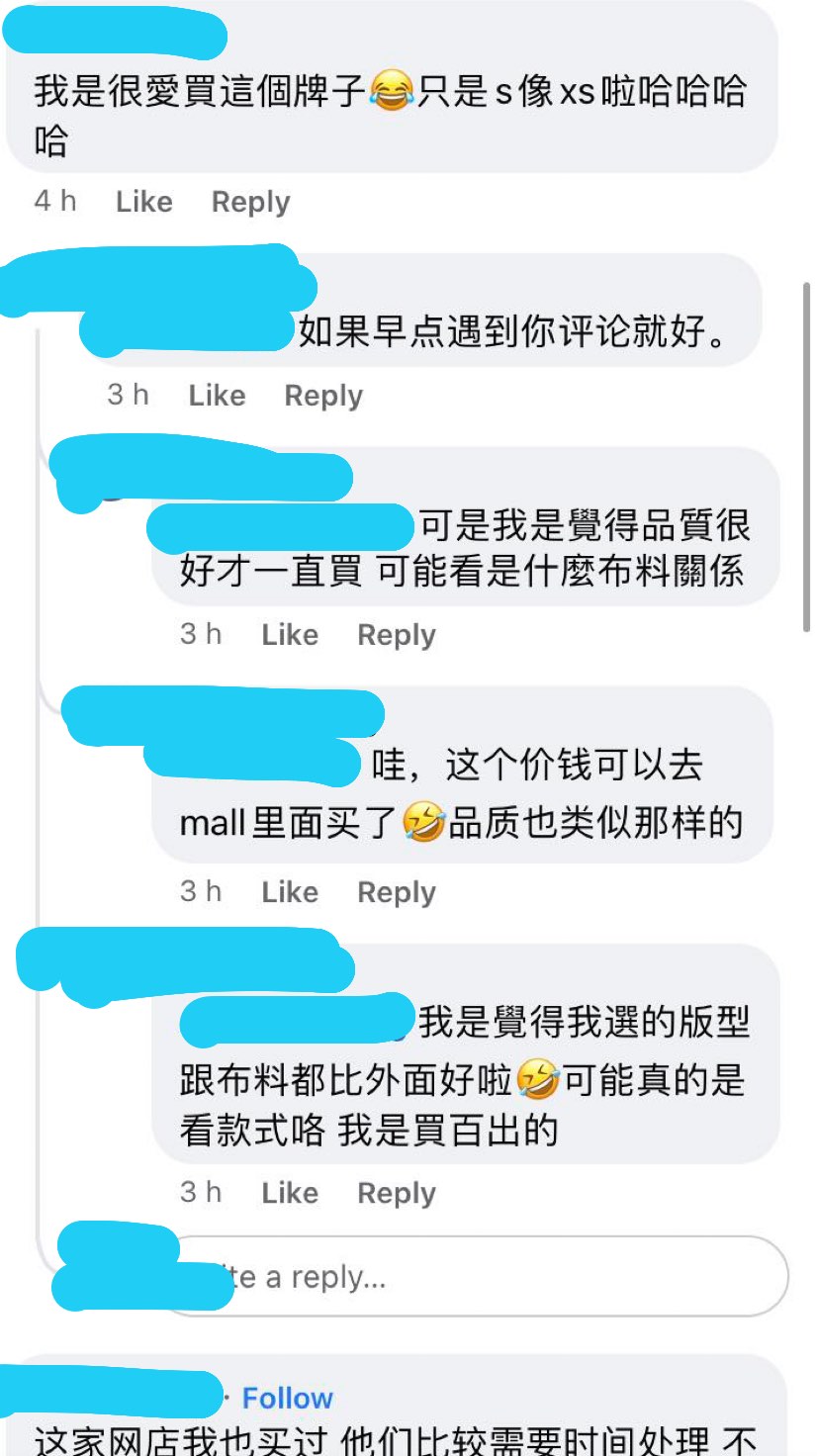The width and height of the screenshot is (817, 1456).
Task: Like the comment about 版型跟布料都比外面好
Action: pyautogui.click(x=290, y=1193)
